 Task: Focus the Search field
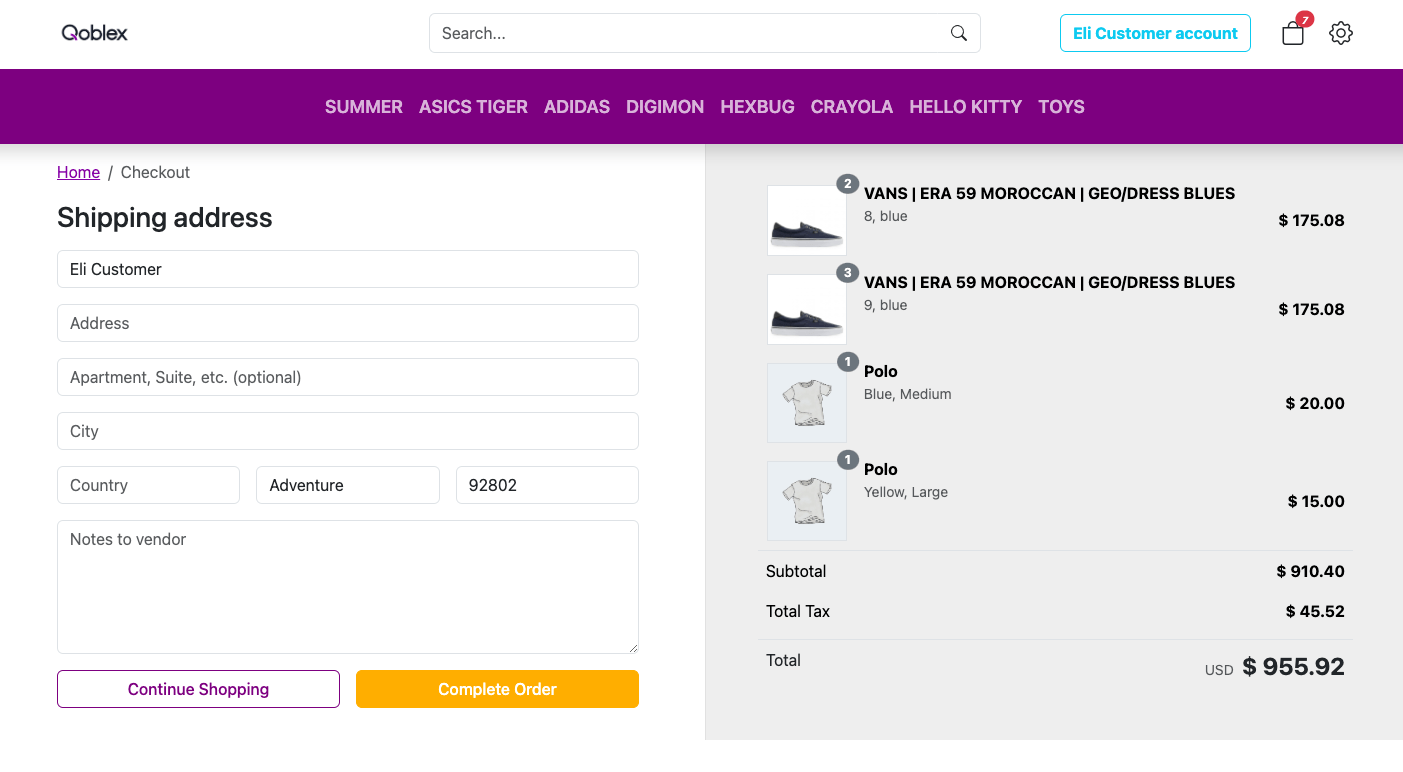point(705,33)
